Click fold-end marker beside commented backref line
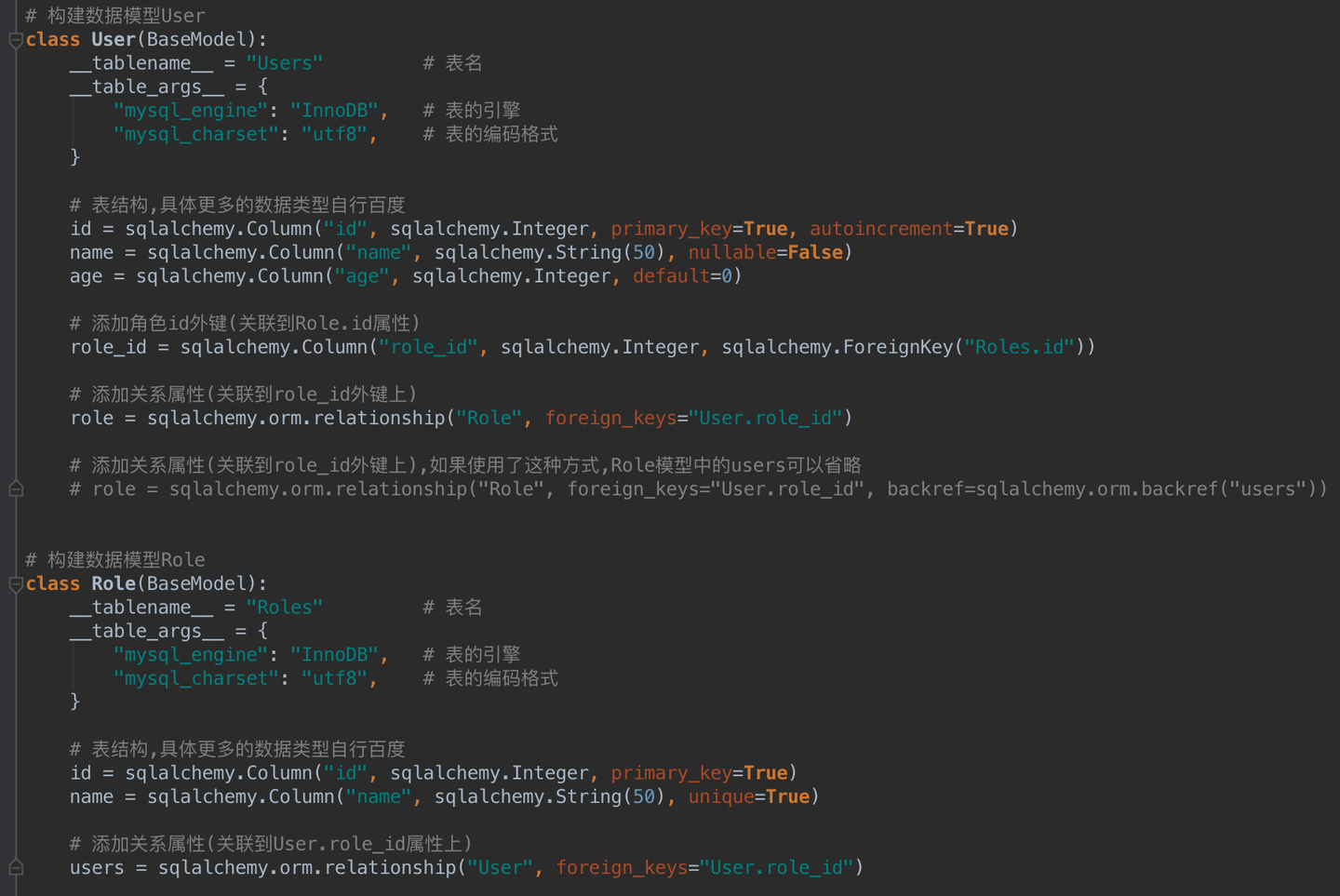 16,488
